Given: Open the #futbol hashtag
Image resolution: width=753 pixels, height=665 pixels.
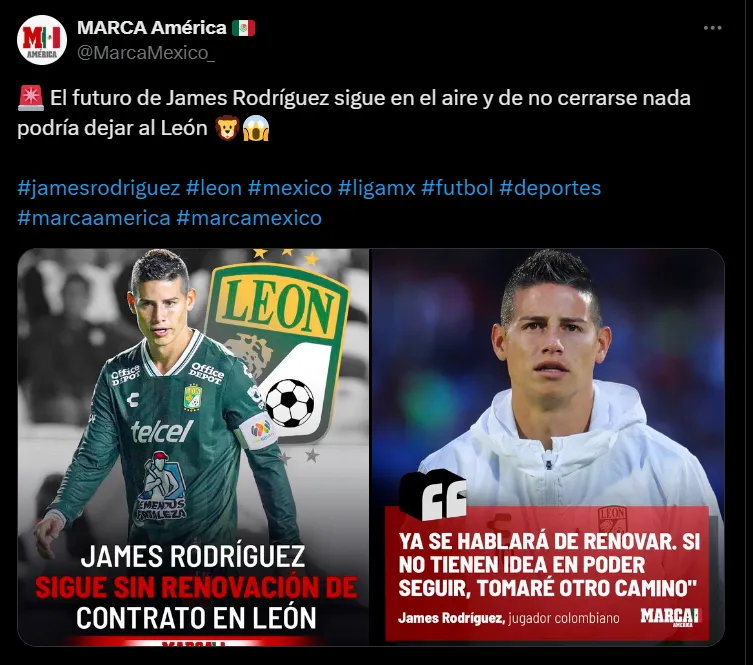Looking at the screenshot, I should click(x=457, y=188).
